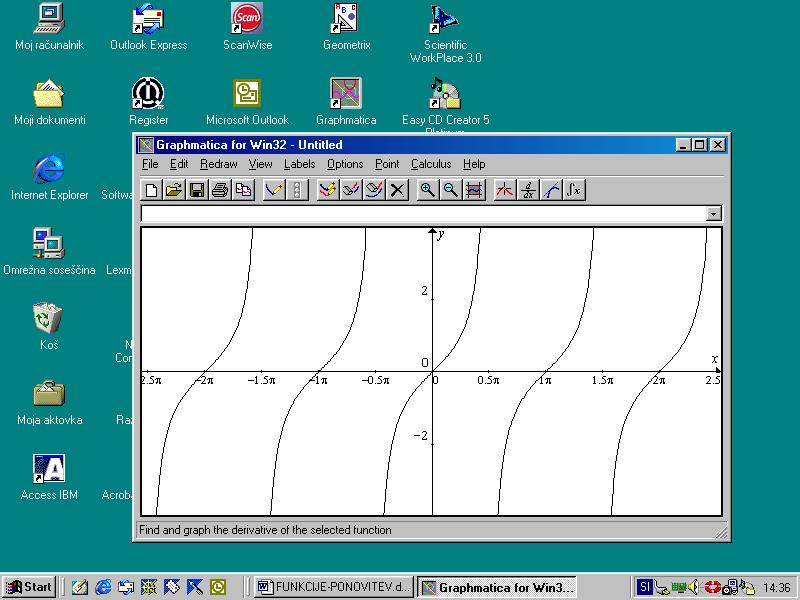The image size is (800, 600).
Task: Open the Edit menu
Action: tap(179, 164)
